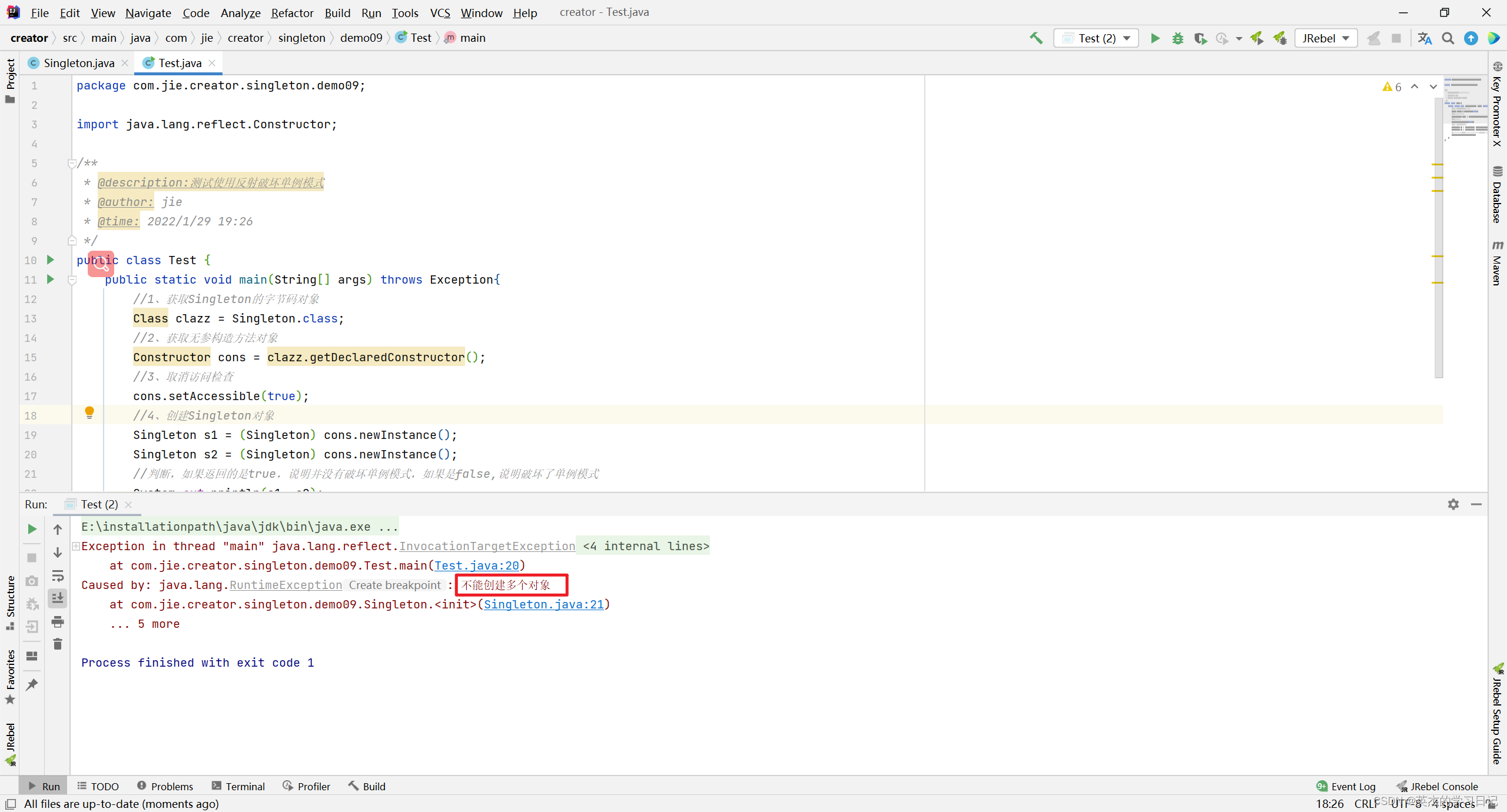Open Run panel settings gear
The height and width of the screenshot is (812, 1507).
(x=1453, y=504)
